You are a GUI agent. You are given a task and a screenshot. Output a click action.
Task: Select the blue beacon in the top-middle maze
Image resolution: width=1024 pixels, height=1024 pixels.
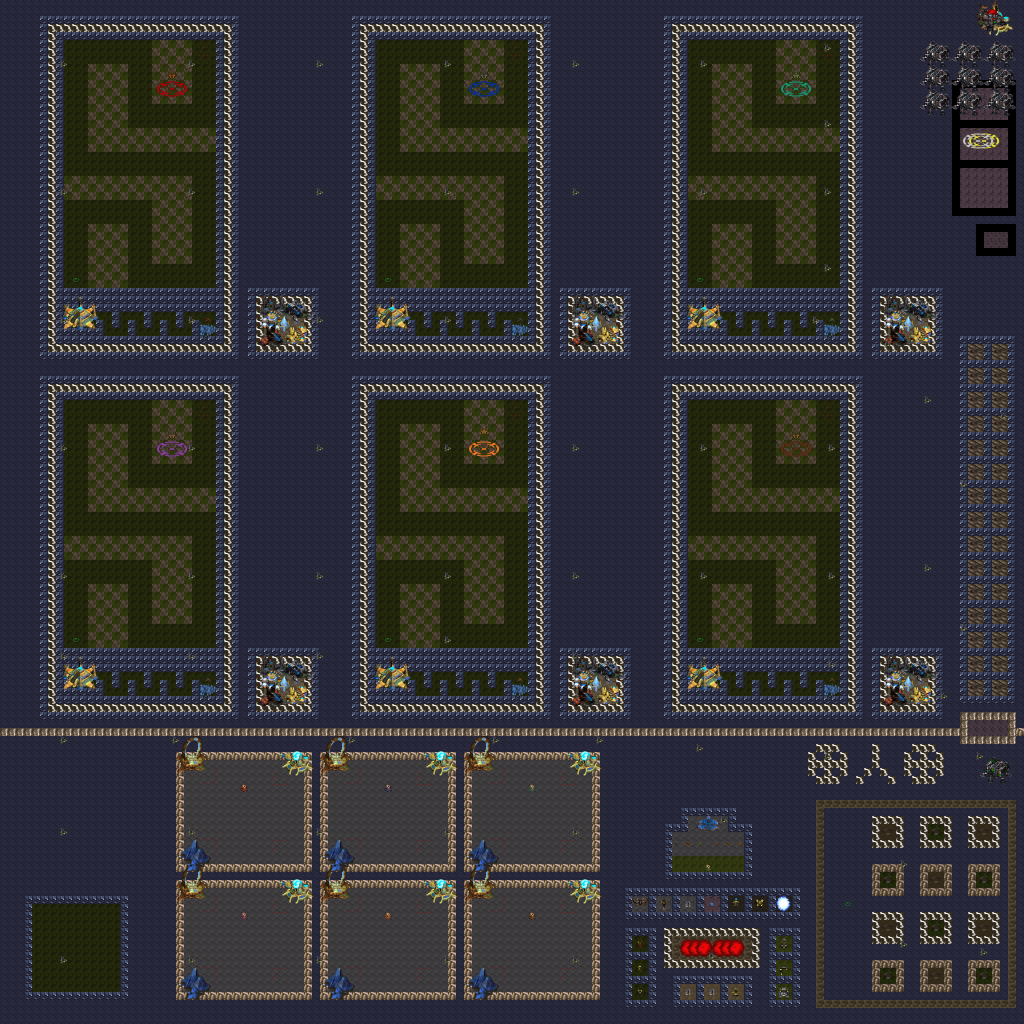click(x=484, y=88)
